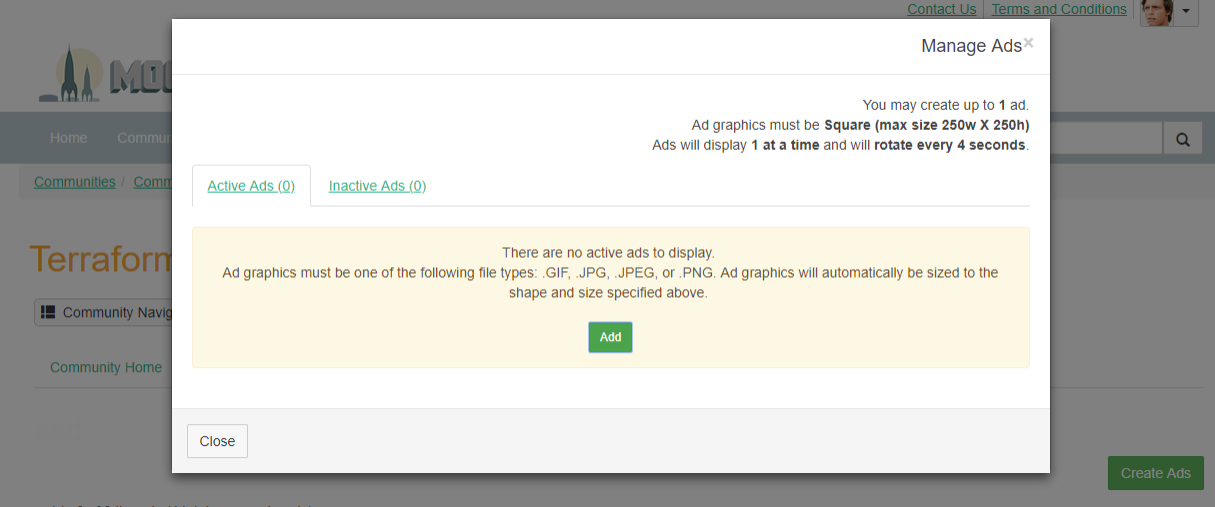
Task: Click the Community Navigator grid icon
Action: pyautogui.click(x=48, y=313)
